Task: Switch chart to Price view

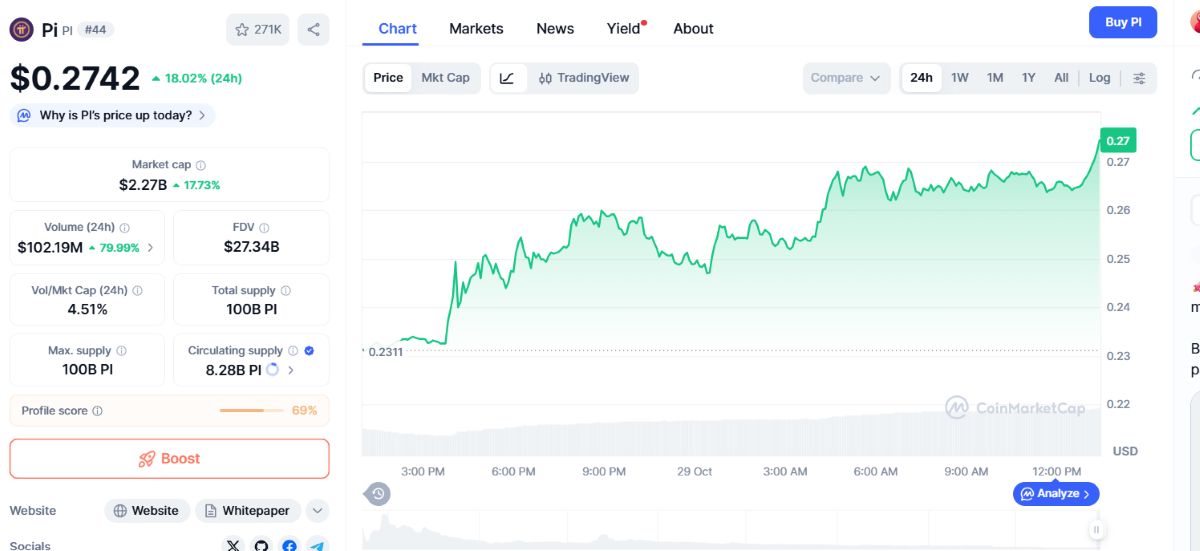Action: pyautogui.click(x=388, y=78)
